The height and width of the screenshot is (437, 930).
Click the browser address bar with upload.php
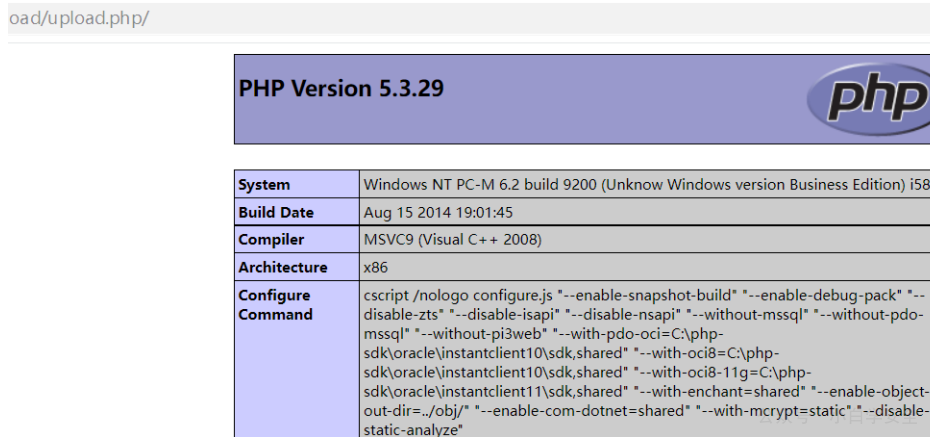pyautogui.click(x=469, y=18)
